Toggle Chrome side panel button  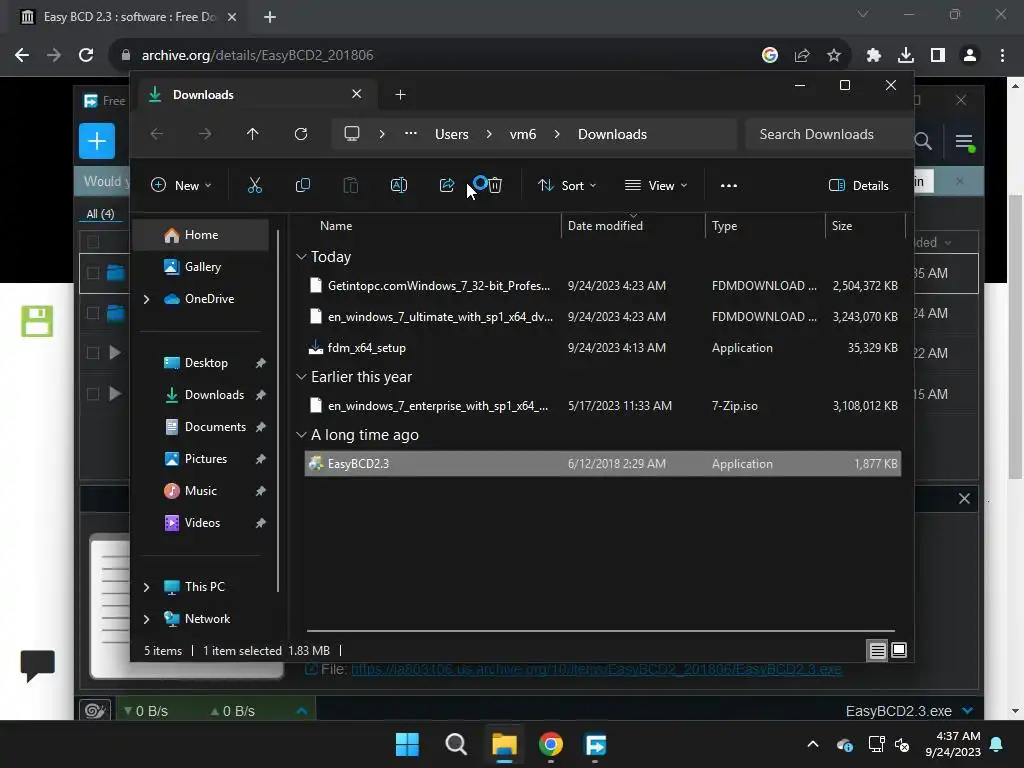938,56
